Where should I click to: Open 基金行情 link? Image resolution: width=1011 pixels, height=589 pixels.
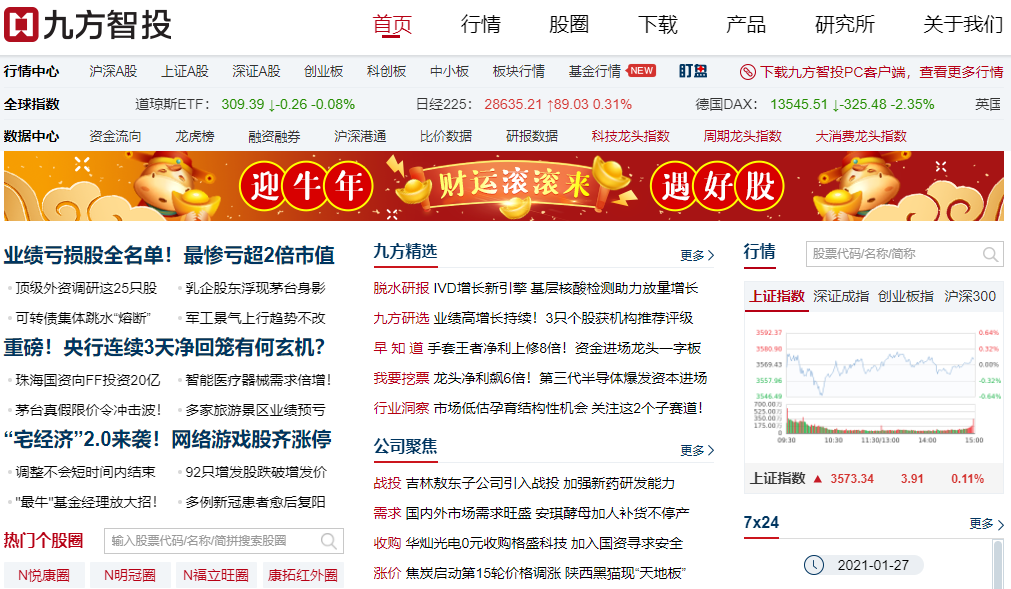594,72
